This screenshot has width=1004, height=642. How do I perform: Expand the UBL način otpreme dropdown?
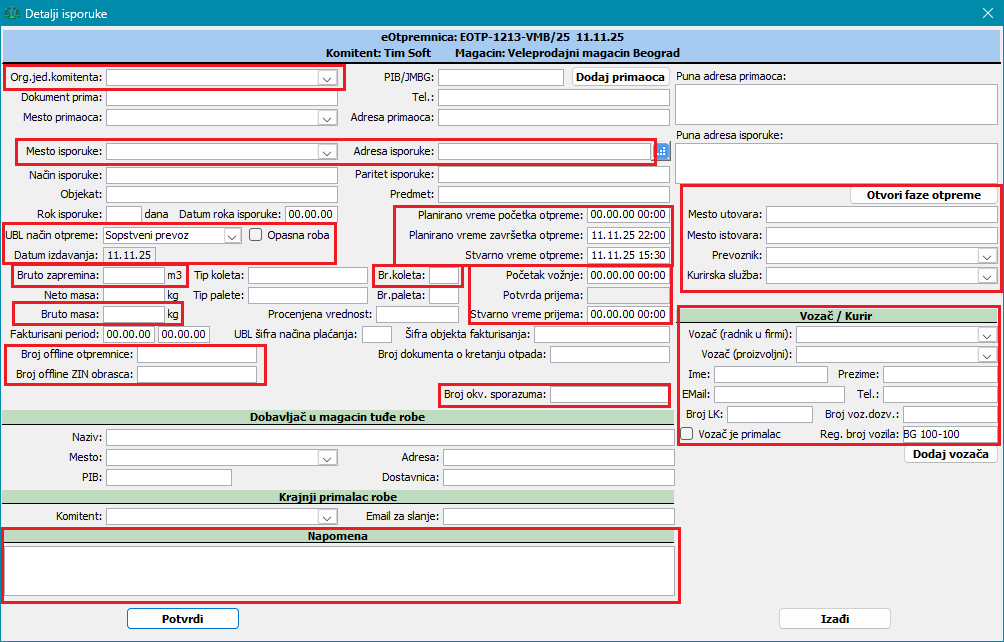[x=231, y=236]
